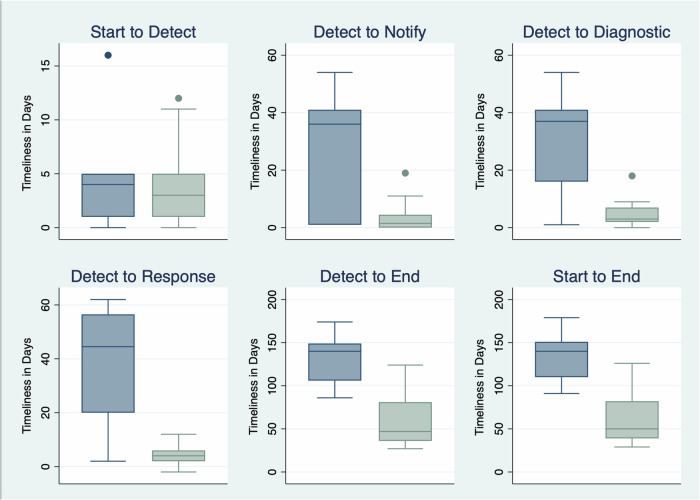The image size is (700, 500).
Task: Click the blue box in Detect to End plot
Action: coord(335,362)
